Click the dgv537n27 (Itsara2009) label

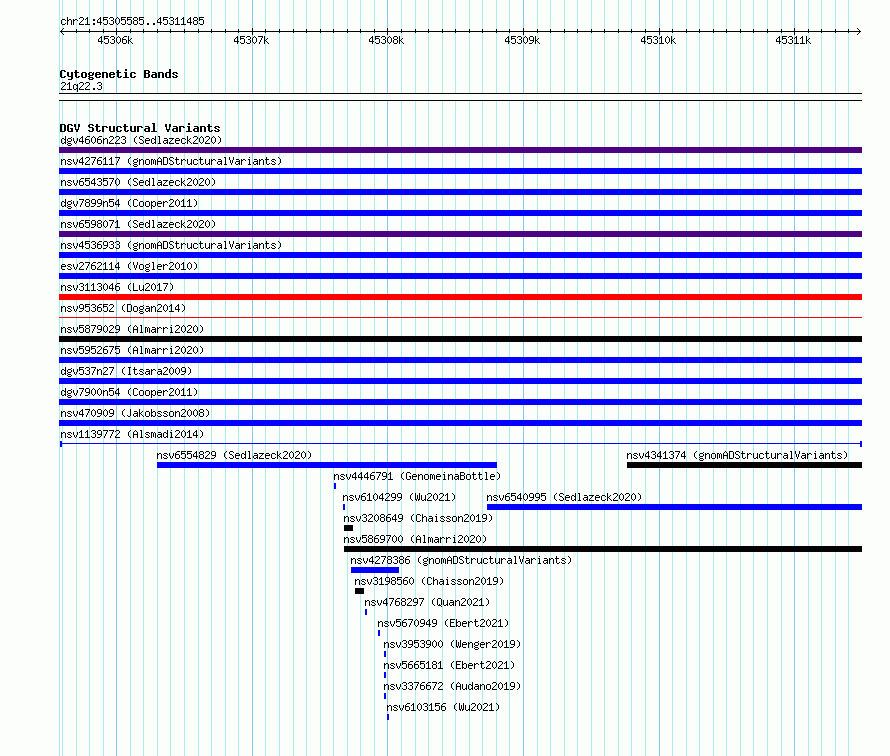tap(126, 371)
